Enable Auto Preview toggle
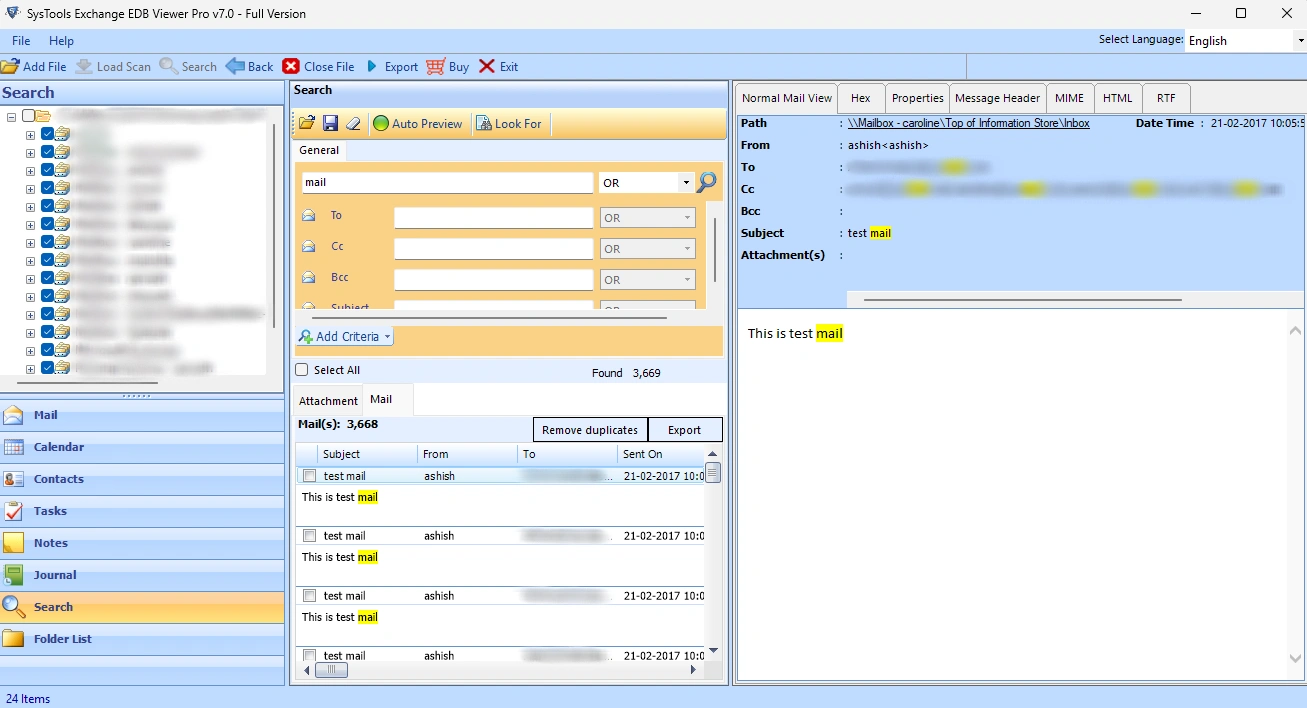 [417, 123]
